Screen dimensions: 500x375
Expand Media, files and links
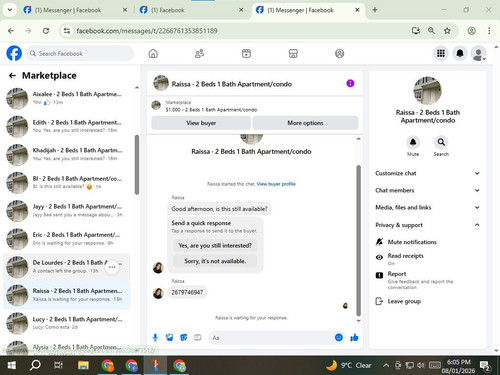(x=428, y=207)
